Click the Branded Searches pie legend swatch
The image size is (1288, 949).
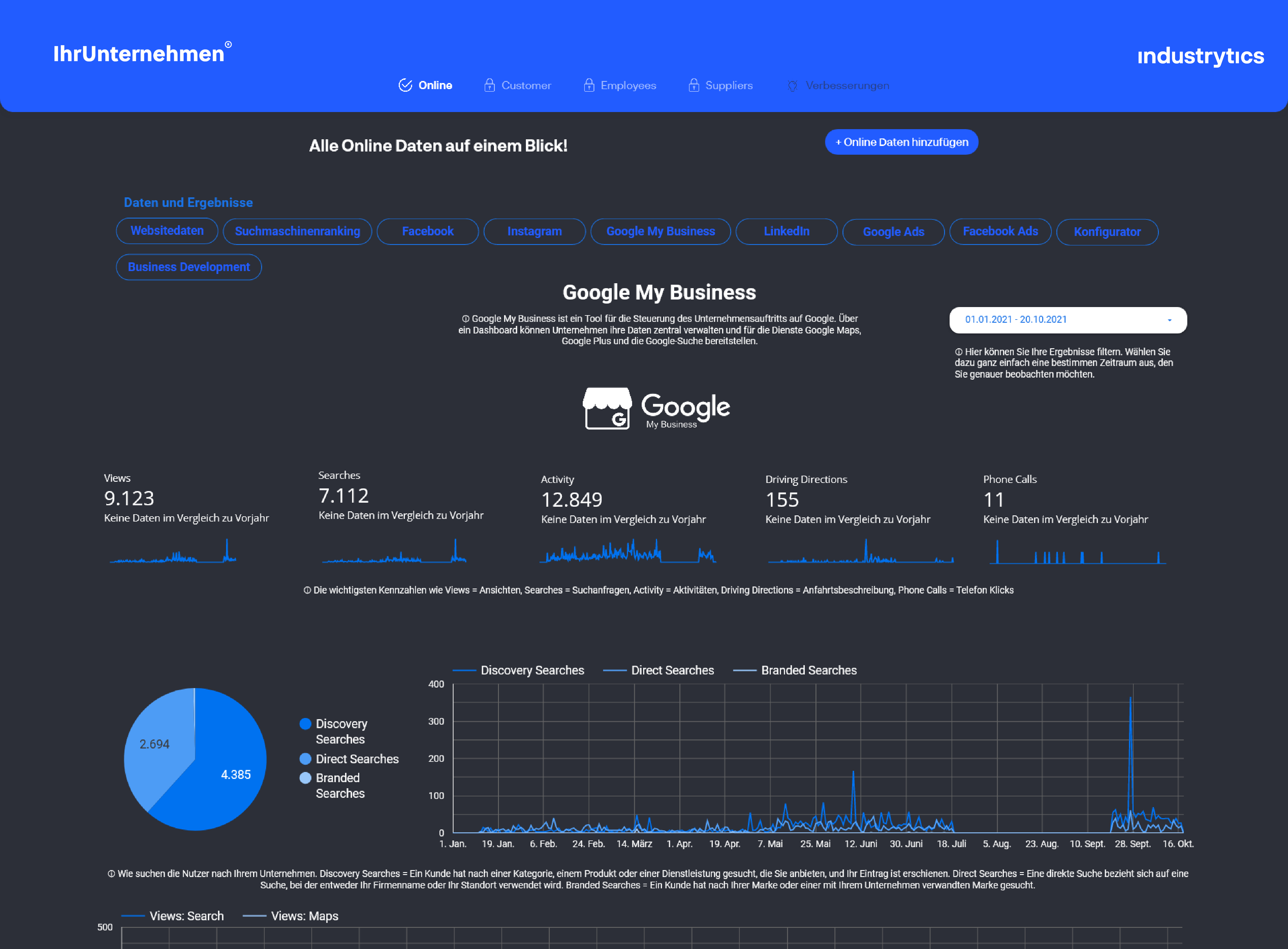(305, 778)
